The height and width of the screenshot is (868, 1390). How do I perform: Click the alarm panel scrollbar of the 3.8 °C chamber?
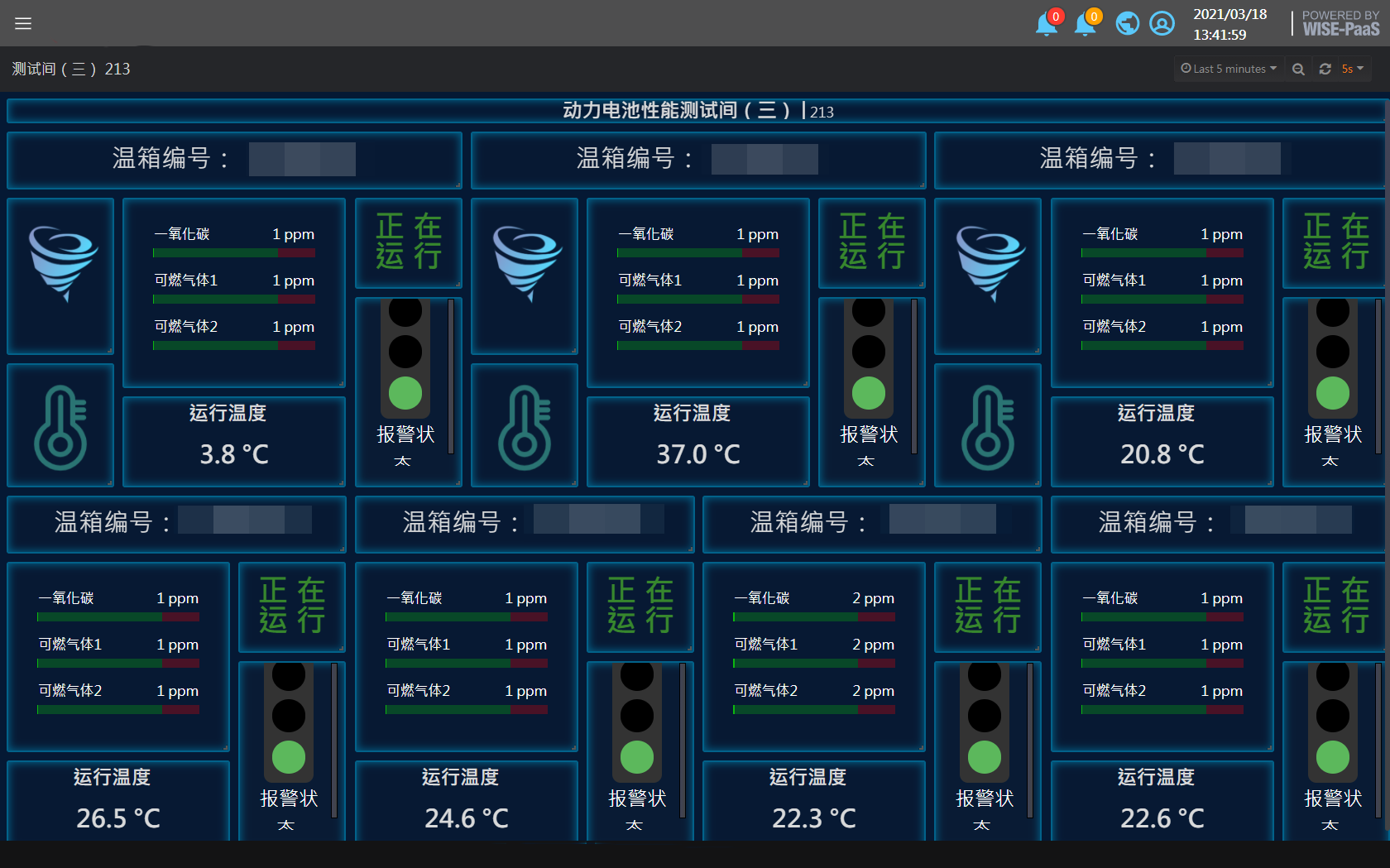(451, 376)
